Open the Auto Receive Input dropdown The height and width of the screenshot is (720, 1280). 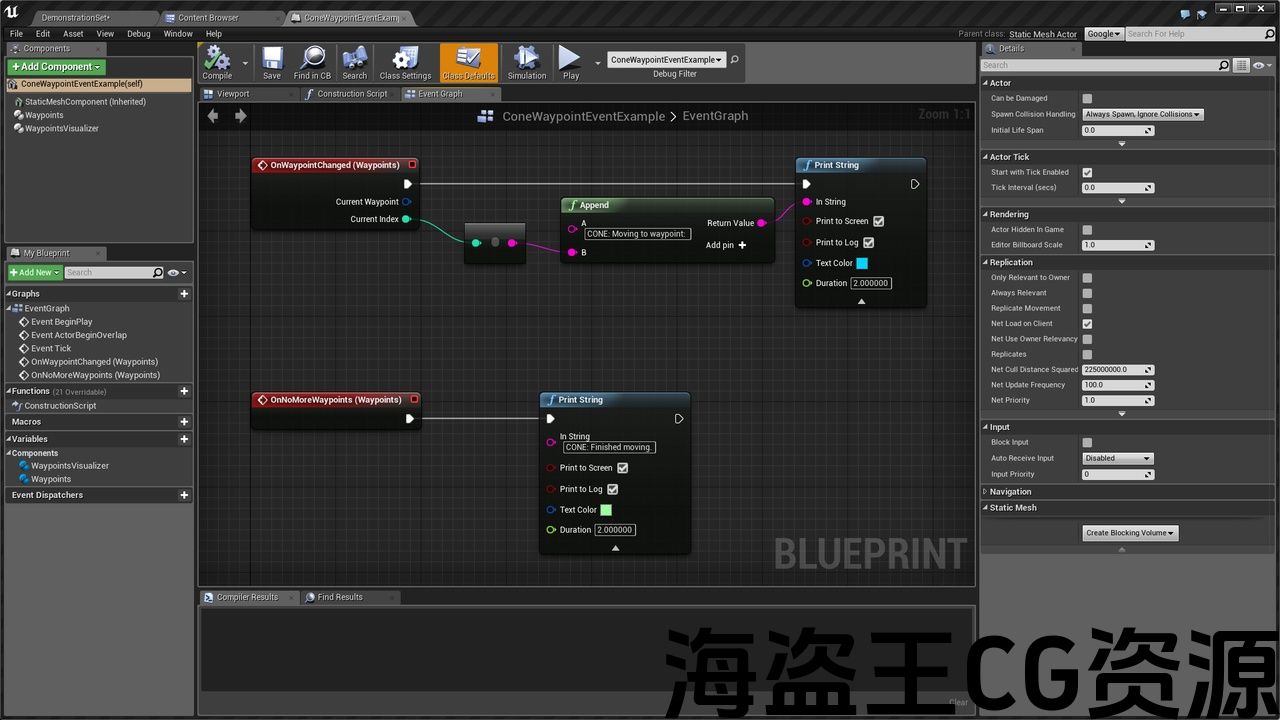(x=1118, y=458)
